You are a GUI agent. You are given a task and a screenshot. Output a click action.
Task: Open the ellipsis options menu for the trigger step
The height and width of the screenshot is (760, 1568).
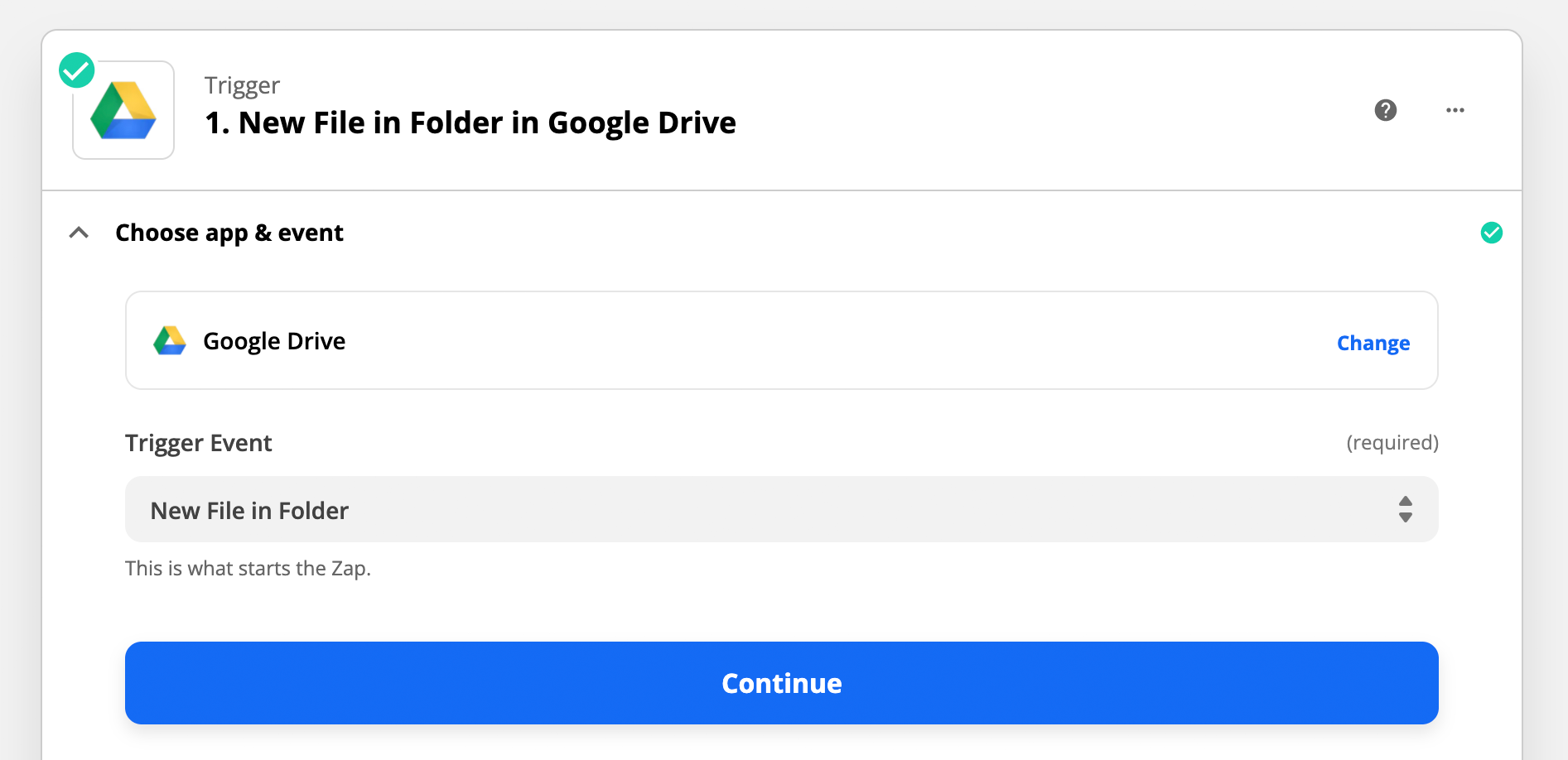pyautogui.click(x=1455, y=110)
